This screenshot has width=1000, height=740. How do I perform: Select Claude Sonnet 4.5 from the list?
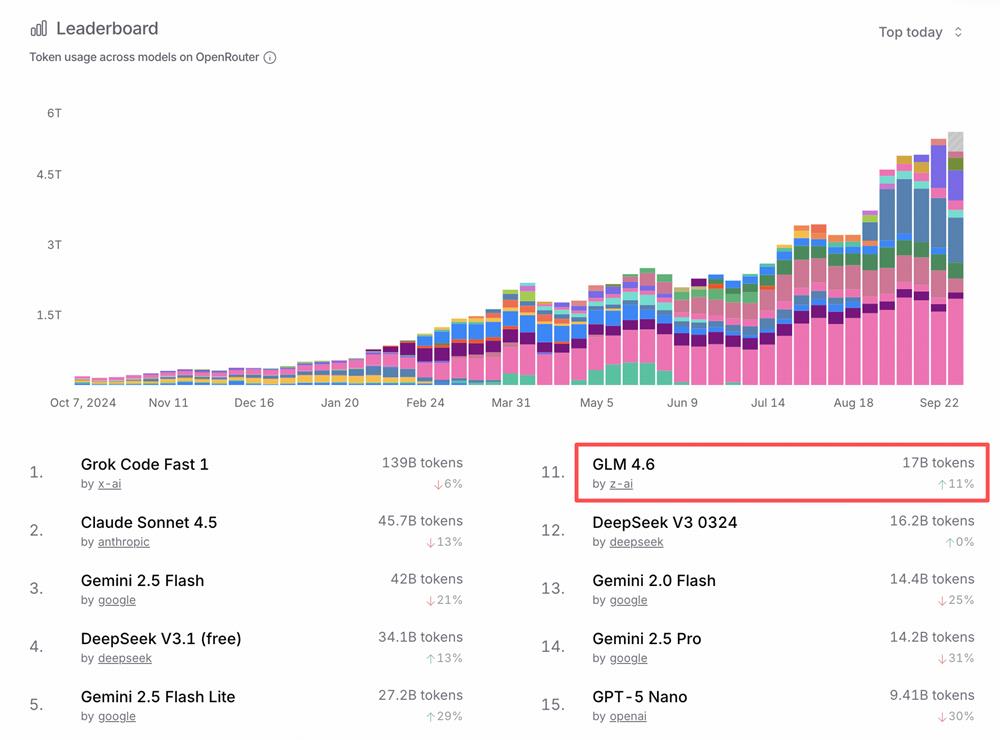[x=149, y=522]
